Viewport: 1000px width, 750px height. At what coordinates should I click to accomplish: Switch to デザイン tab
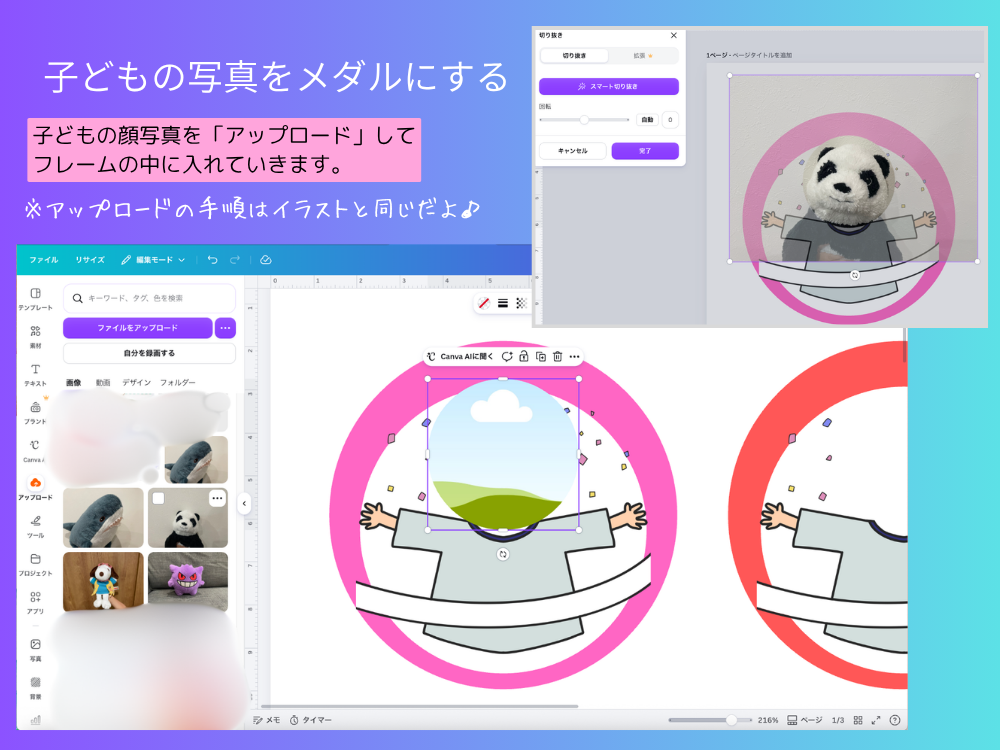click(136, 383)
